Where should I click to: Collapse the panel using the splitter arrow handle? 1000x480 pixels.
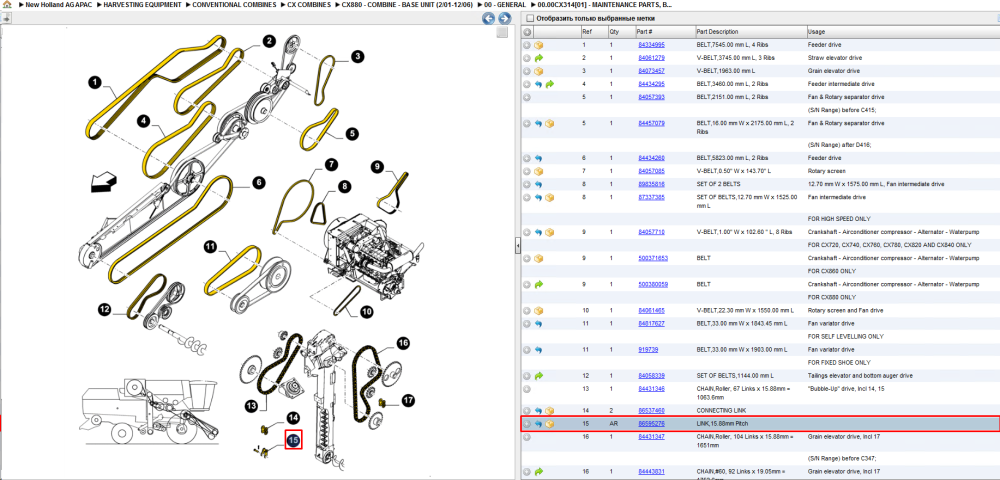518,245
